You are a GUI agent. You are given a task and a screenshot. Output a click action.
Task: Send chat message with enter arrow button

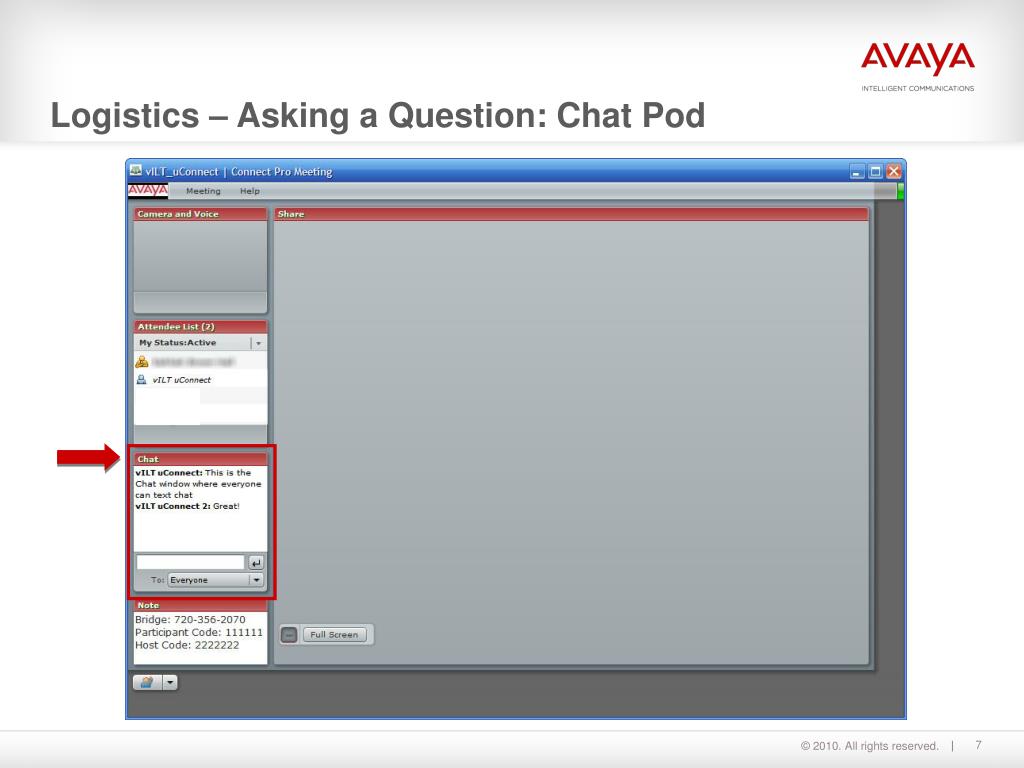pos(256,562)
